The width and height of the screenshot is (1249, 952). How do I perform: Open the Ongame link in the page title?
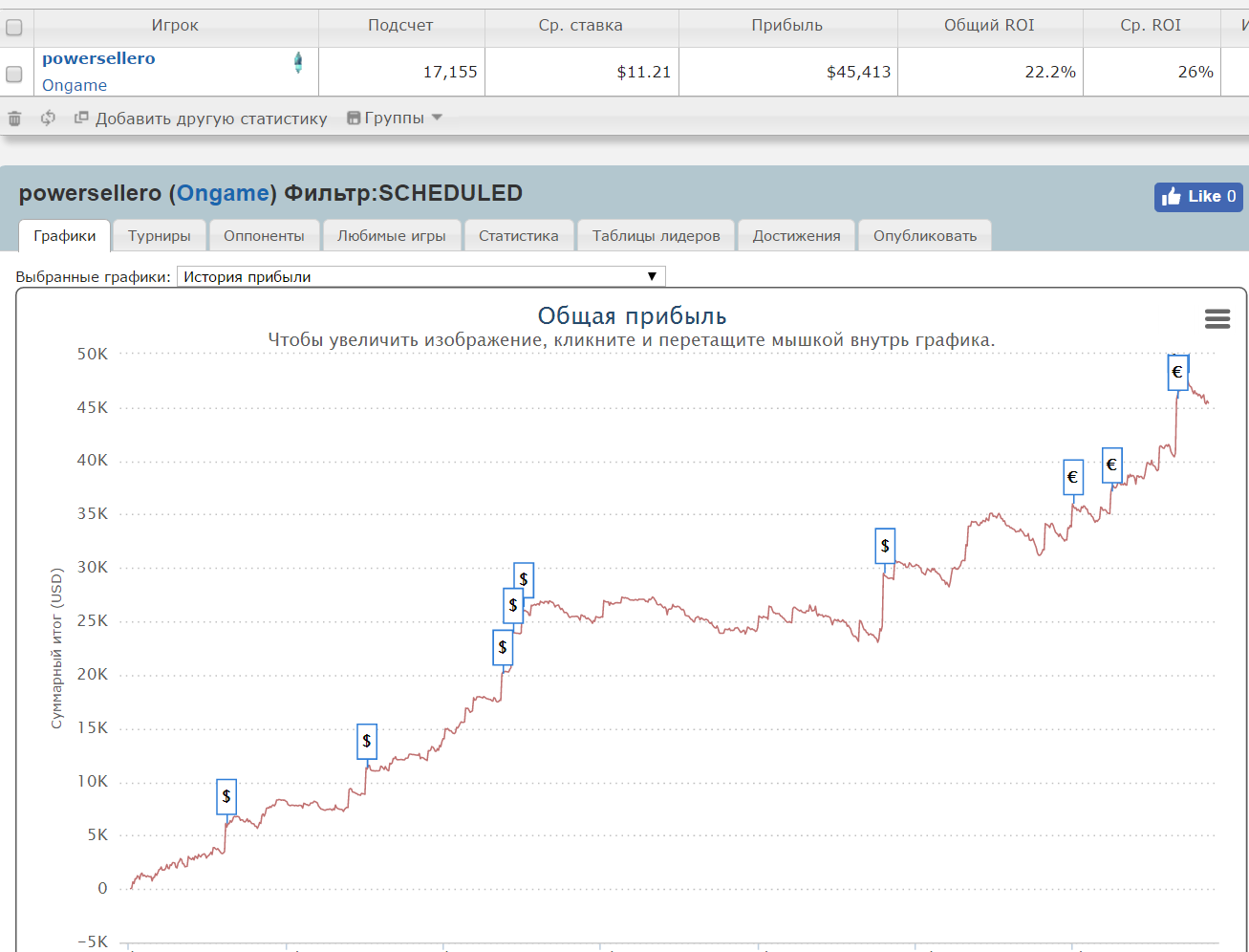click(223, 193)
